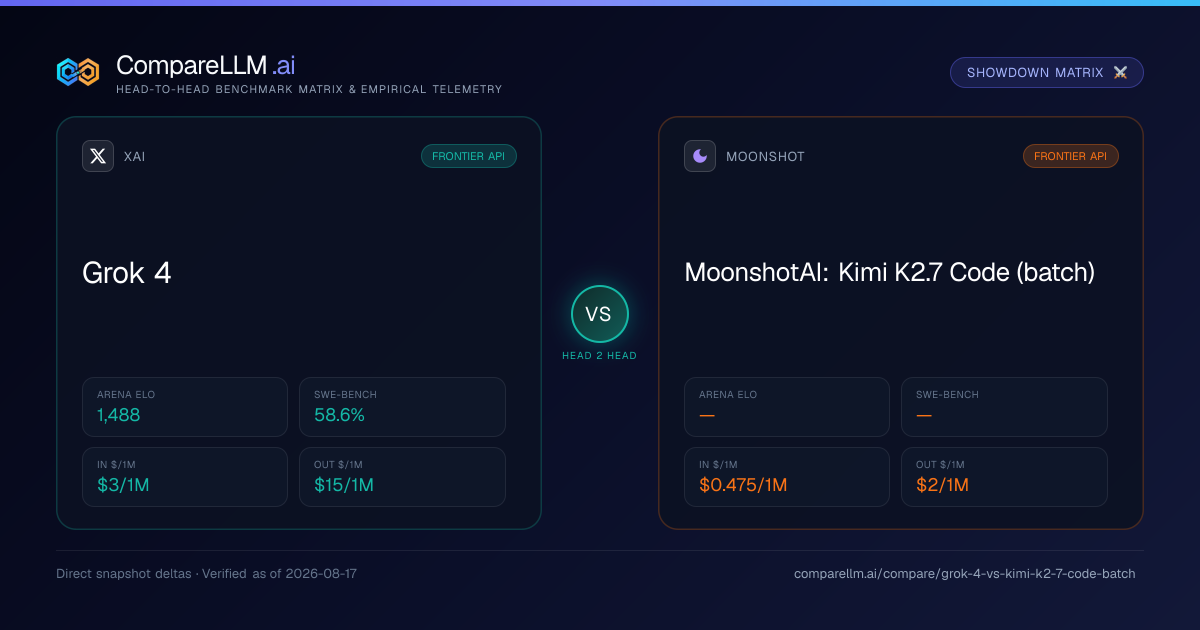Select the Kimi K2.7 Code (batch) title
The image size is (1200, 630).
pos(890,273)
